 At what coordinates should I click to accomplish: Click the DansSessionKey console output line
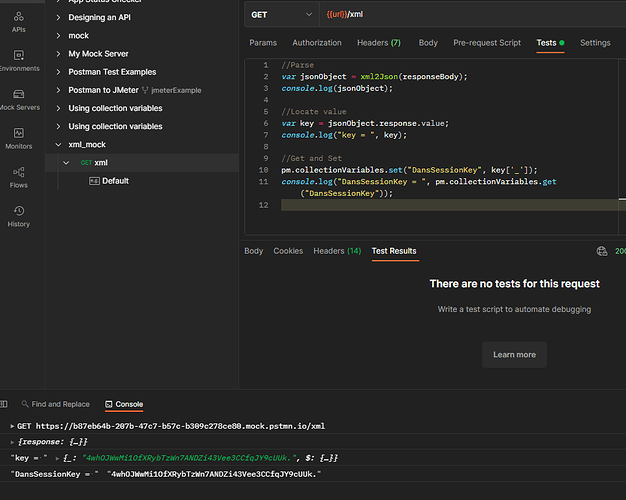click(x=166, y=474)
